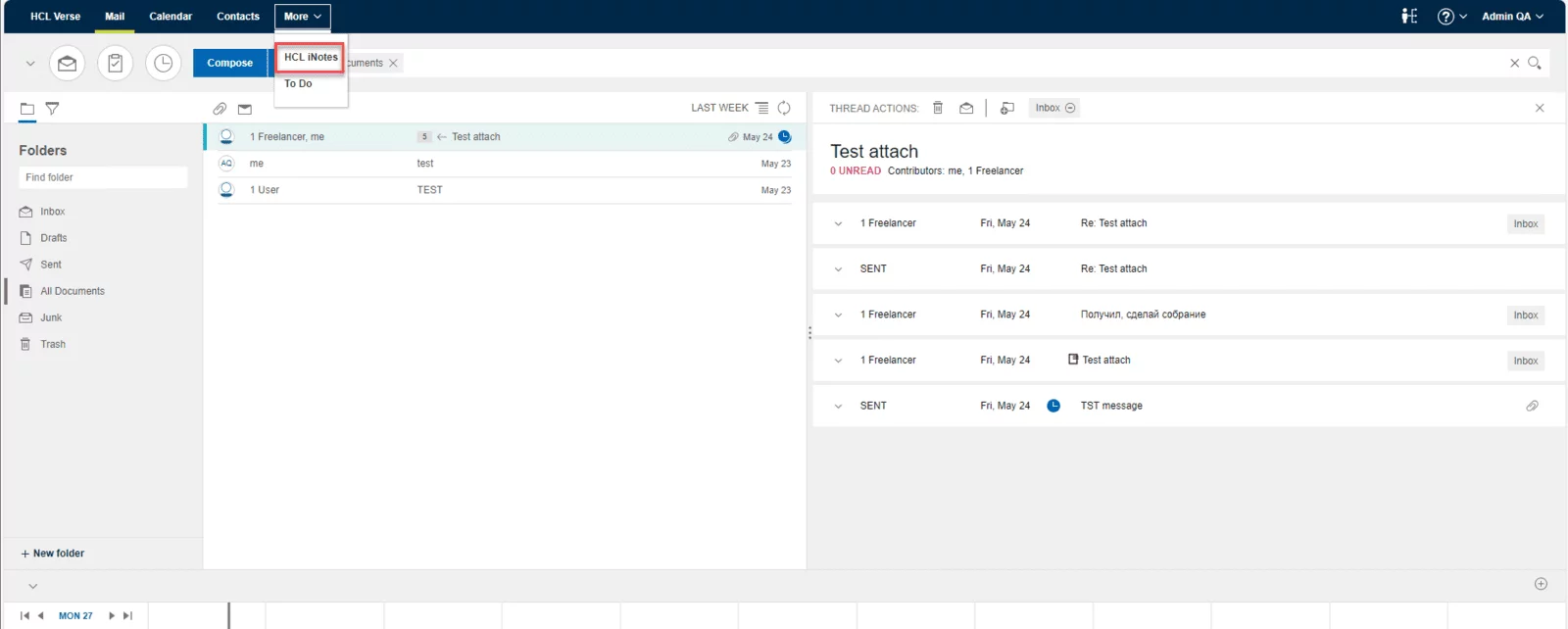Open the Needs Action clipboard icon

coord(115,63)
